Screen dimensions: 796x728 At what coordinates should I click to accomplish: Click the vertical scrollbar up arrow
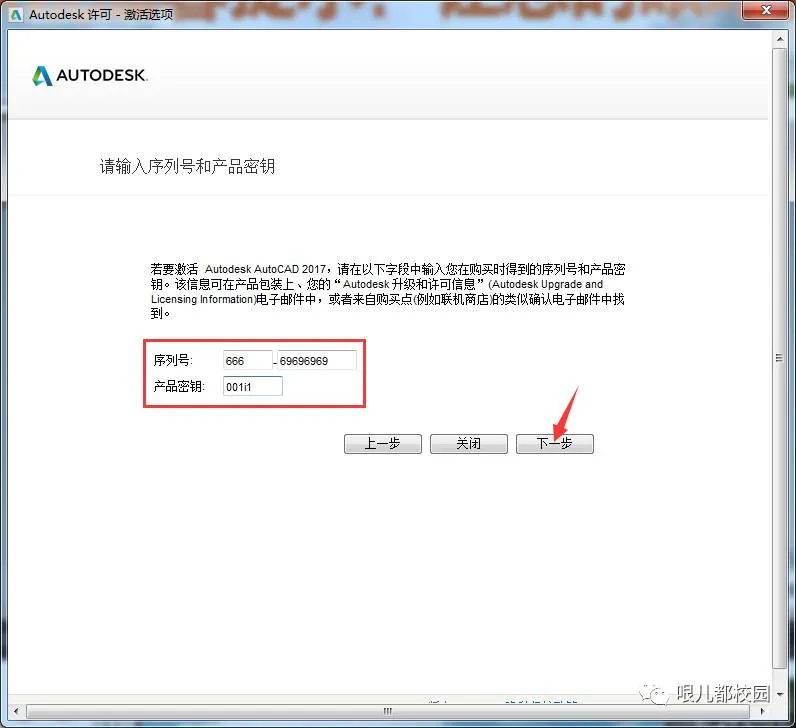pos(780,39)
